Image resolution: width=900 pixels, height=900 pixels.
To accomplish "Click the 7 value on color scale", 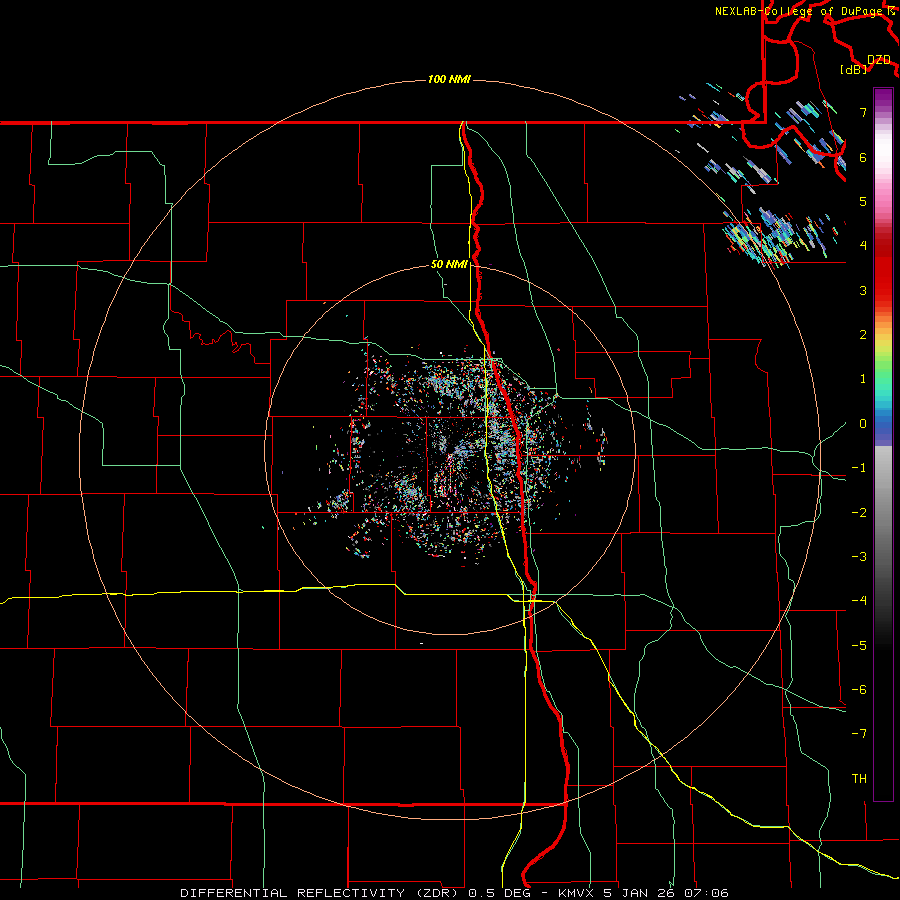I will [863, 112].
